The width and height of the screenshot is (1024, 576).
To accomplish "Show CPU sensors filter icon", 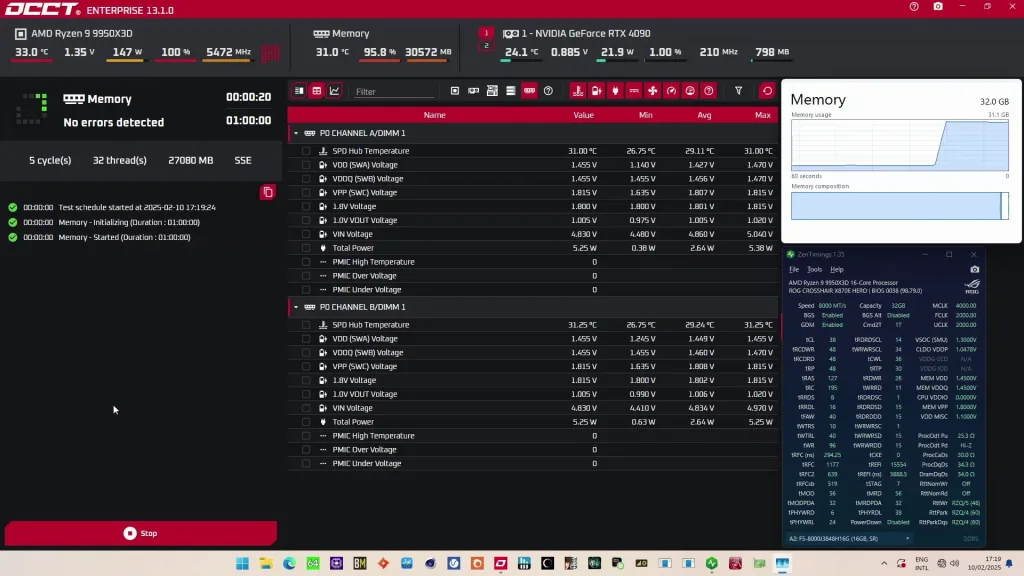I will [455, 91].
